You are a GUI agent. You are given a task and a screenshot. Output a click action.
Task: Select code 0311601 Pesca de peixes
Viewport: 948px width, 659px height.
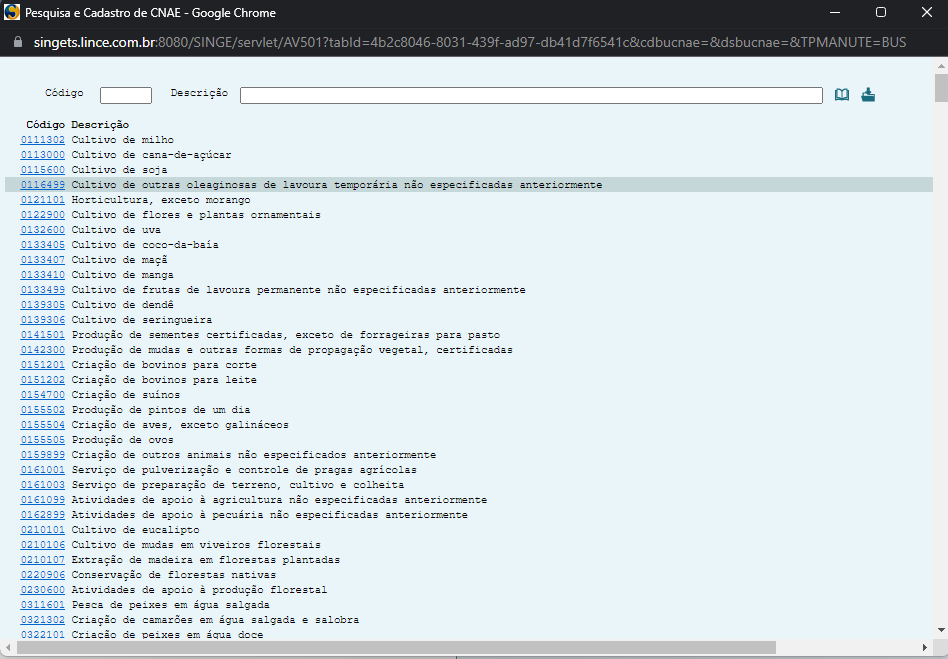(x=43, y=605)
